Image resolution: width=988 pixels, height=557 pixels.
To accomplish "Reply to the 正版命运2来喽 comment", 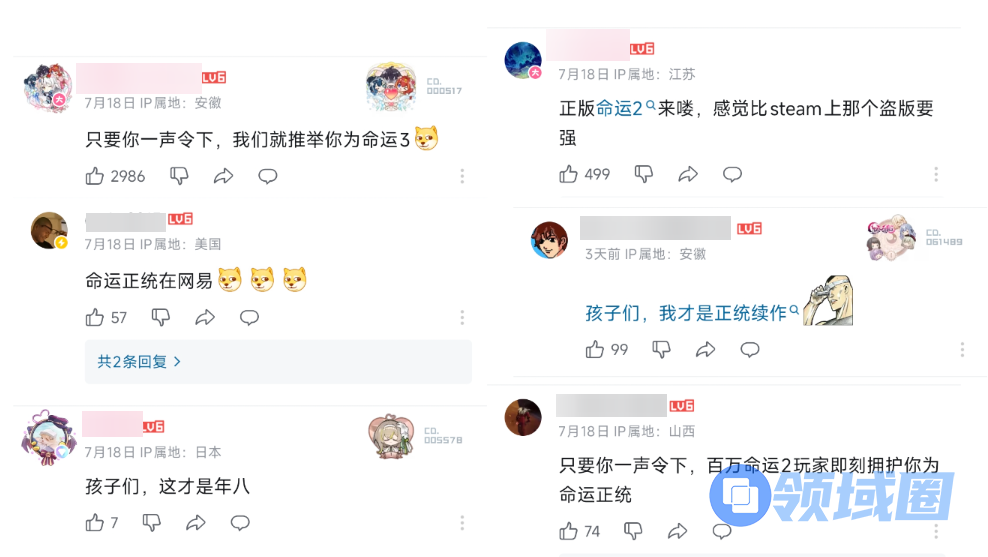I will [x=732, y=174].
